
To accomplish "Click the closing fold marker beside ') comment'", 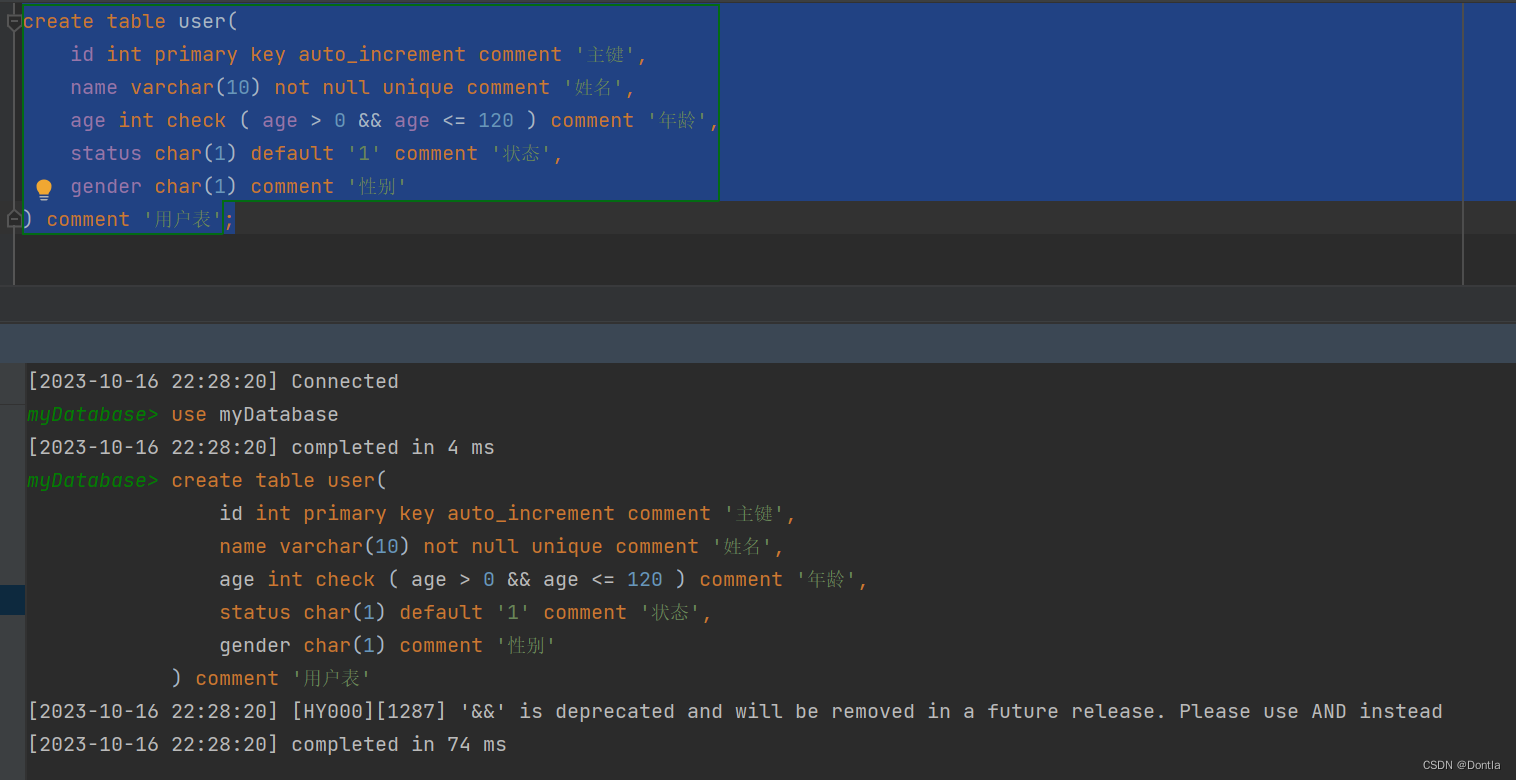I will click(x=14, y=219).
